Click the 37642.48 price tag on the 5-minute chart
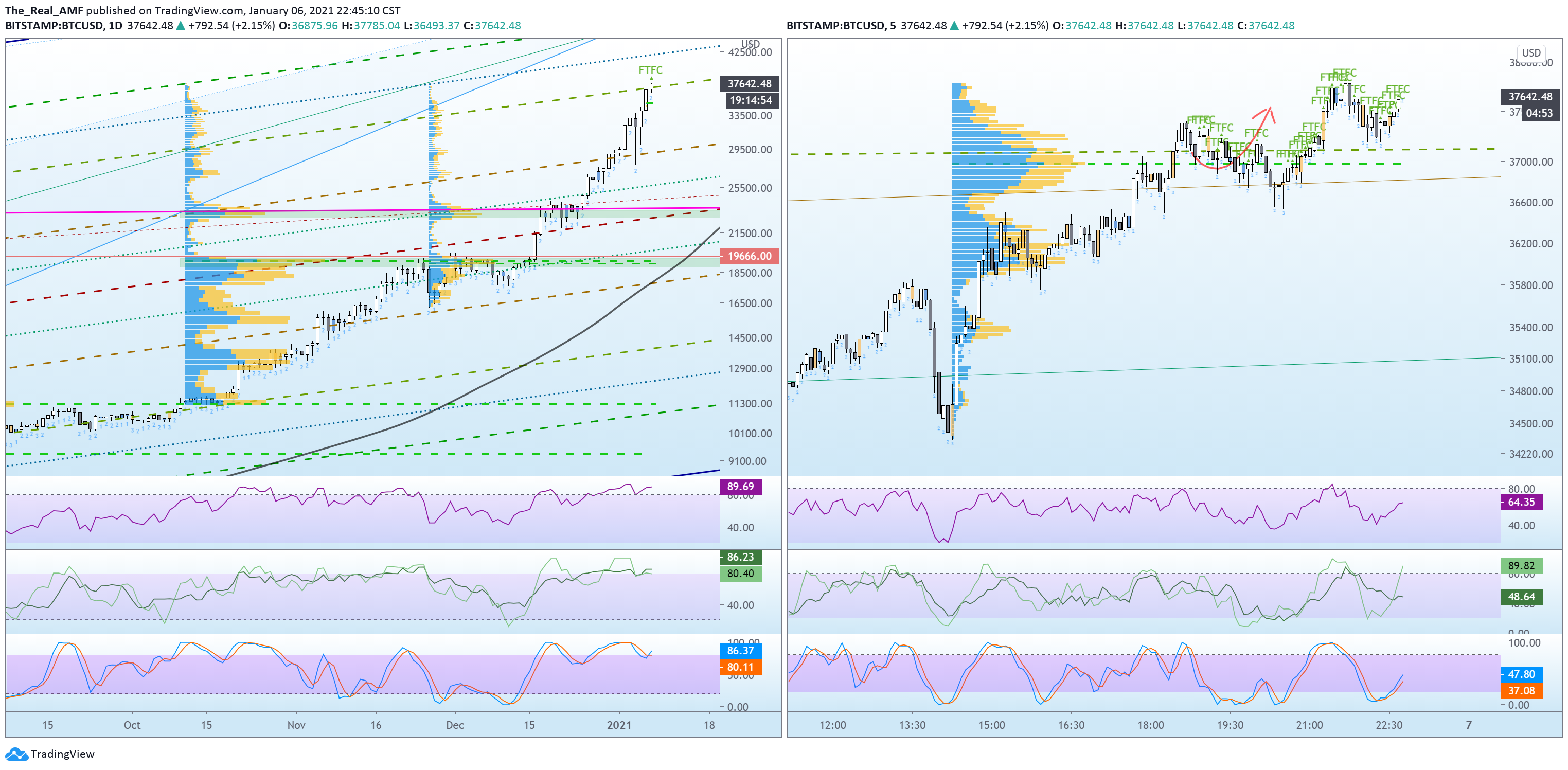1568x770 pixels. pos(1530,96)
